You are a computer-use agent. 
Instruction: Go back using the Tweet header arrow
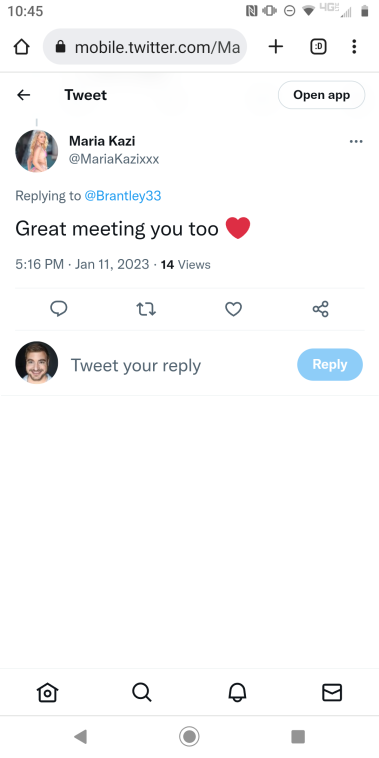click(23, 95)
